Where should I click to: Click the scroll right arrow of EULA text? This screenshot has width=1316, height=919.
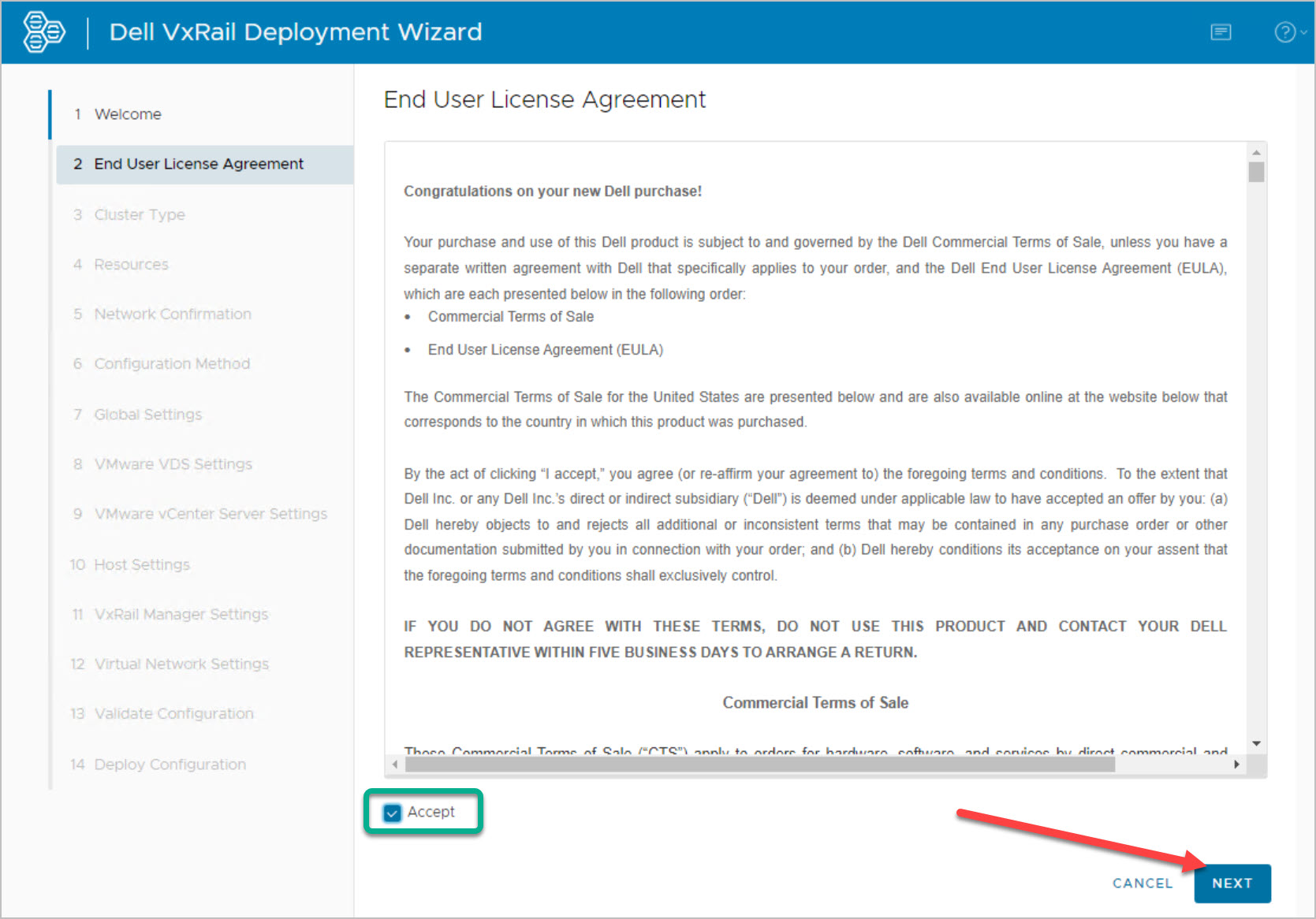pos(1236,764)
